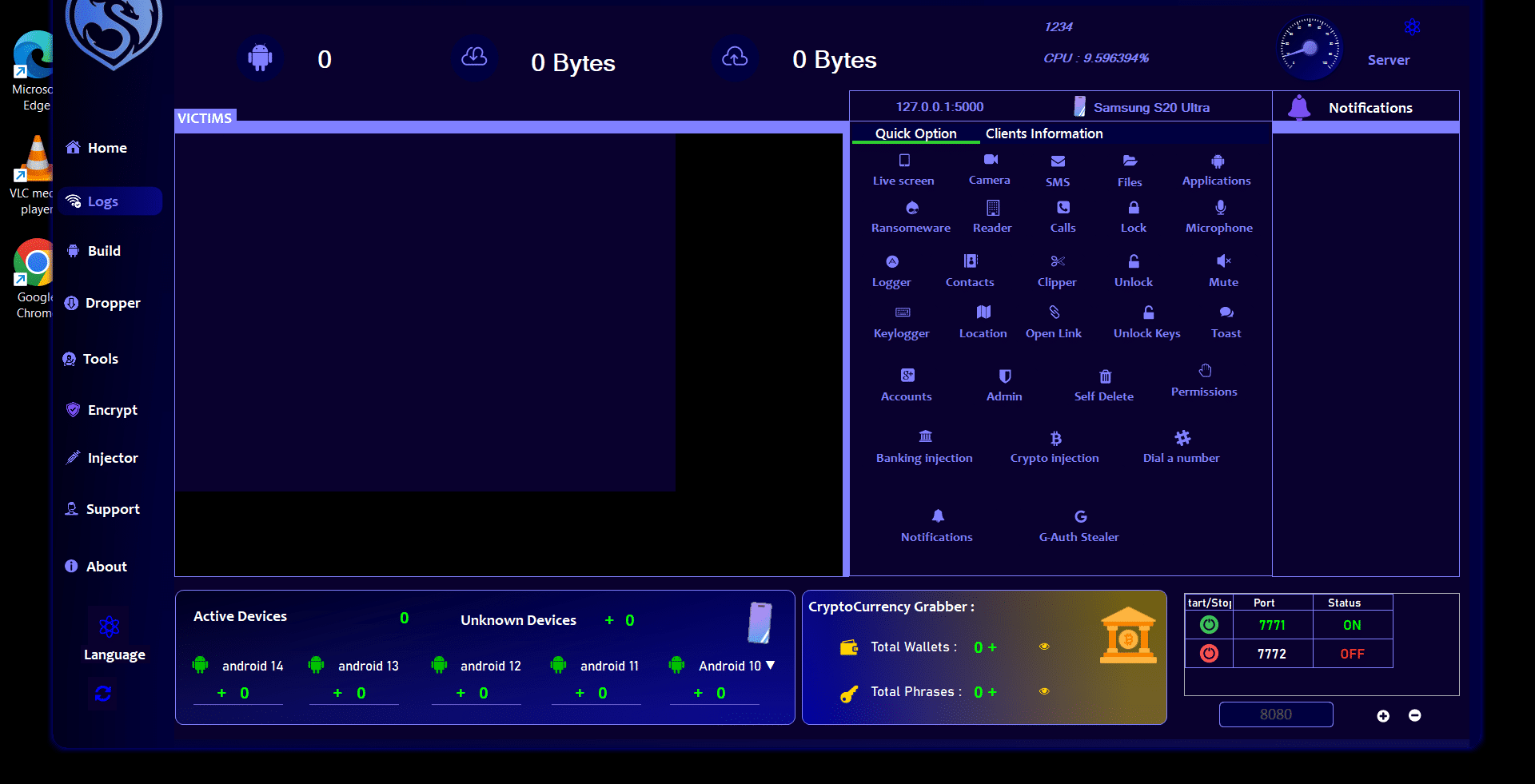Screen dimensions: 1535x784
Task: Click the plus button next to the port field
Action: (x=1384, y=716)
